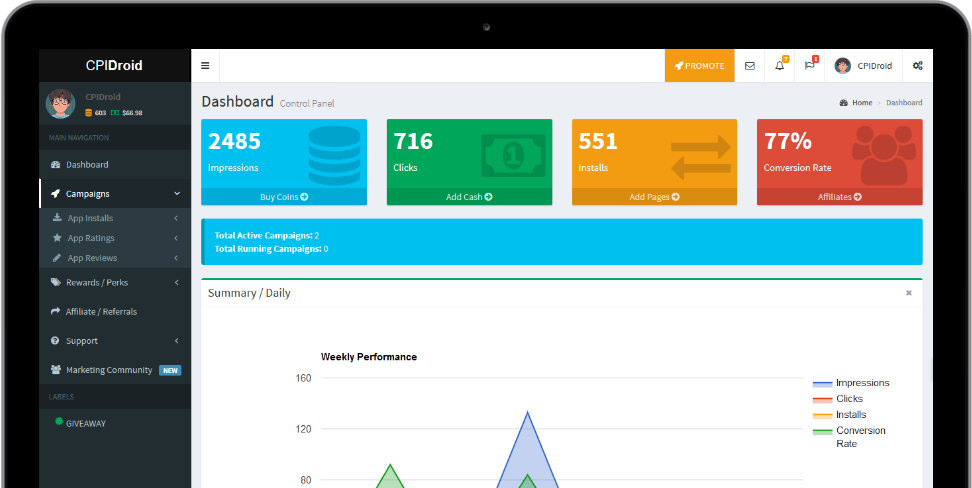Open Dashboard in the sidebar
The height and width of the screenshot is (488, 972).
[x=115, y=164]
